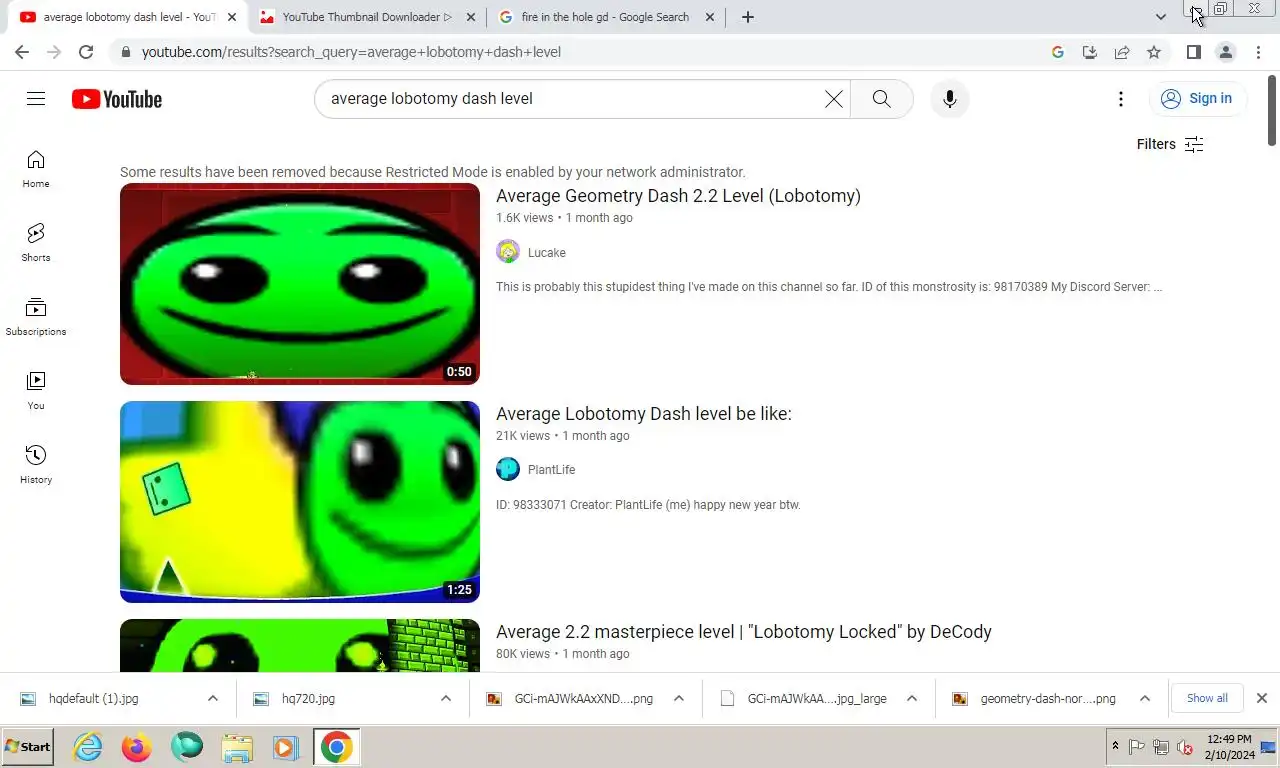Open the You section in sidebar

(36, 391)
